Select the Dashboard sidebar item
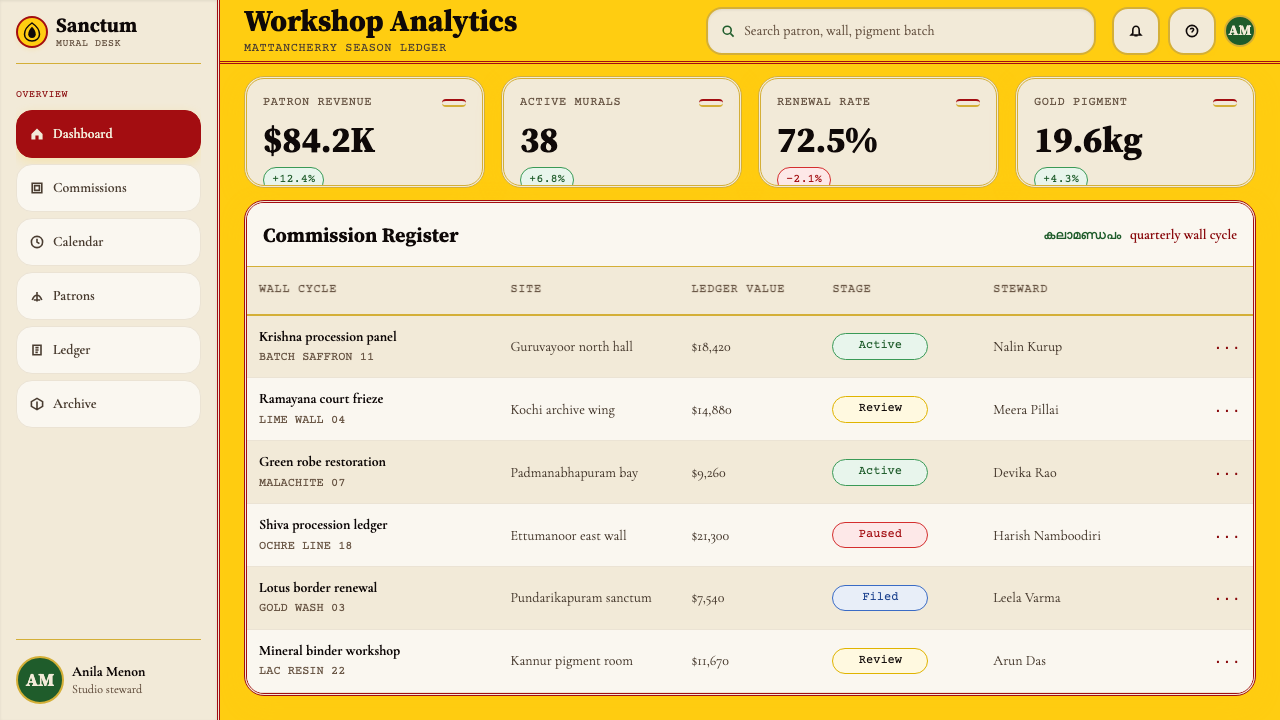The height and width of the screenshot is (720, 1280). pos(108,134)
